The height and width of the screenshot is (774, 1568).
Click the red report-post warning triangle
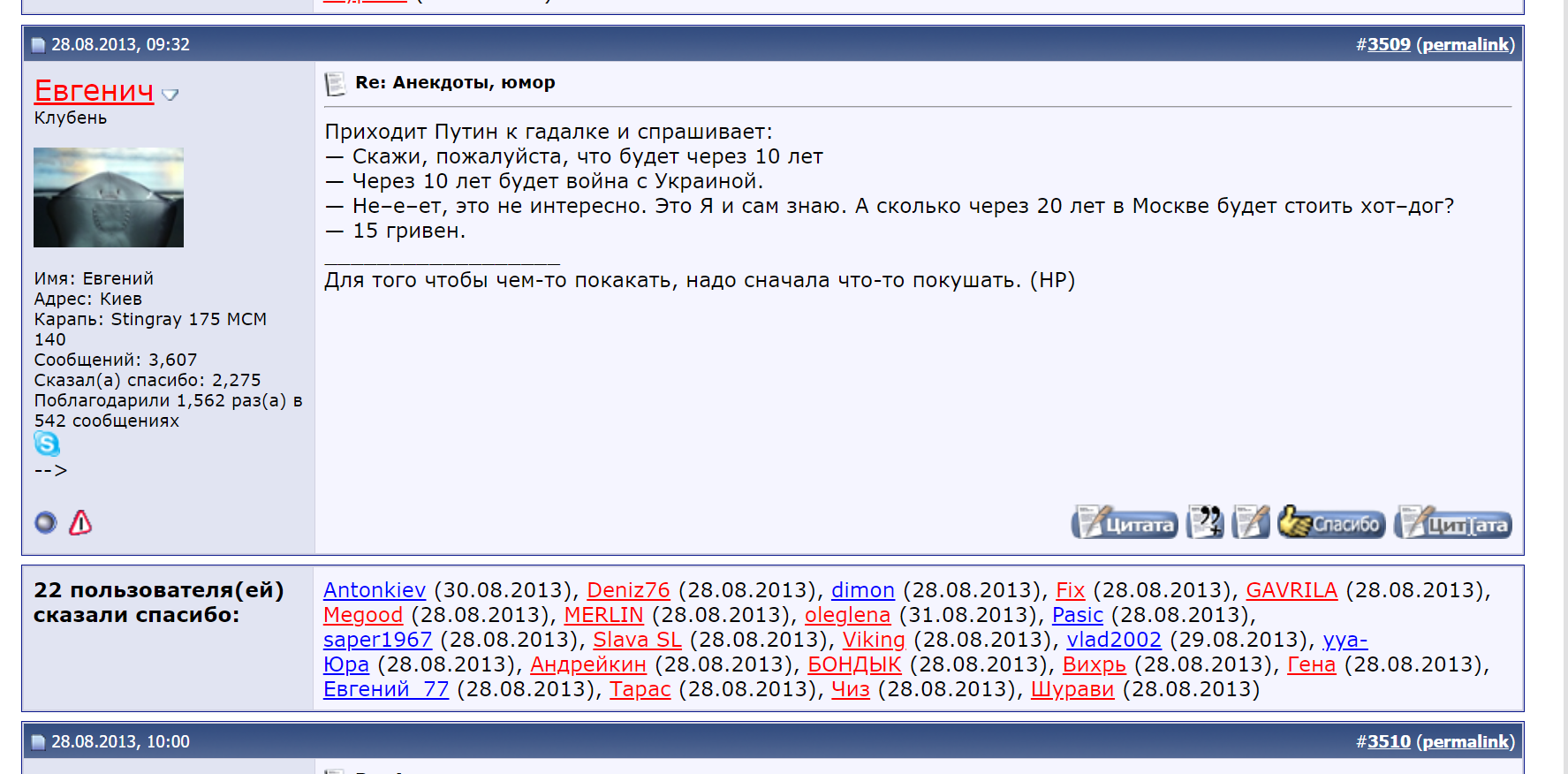80,523
